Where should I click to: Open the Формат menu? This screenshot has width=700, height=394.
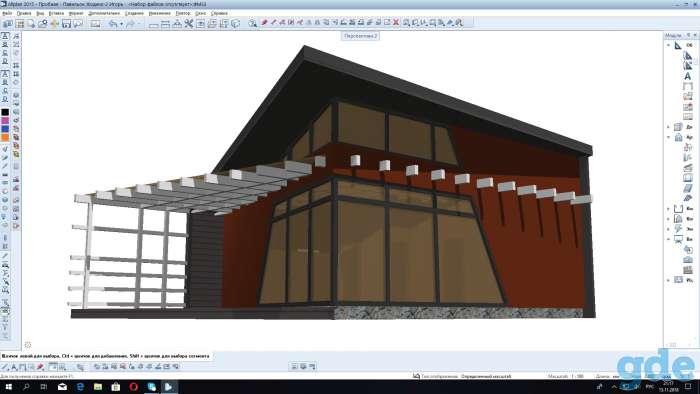tap(76, 13)
